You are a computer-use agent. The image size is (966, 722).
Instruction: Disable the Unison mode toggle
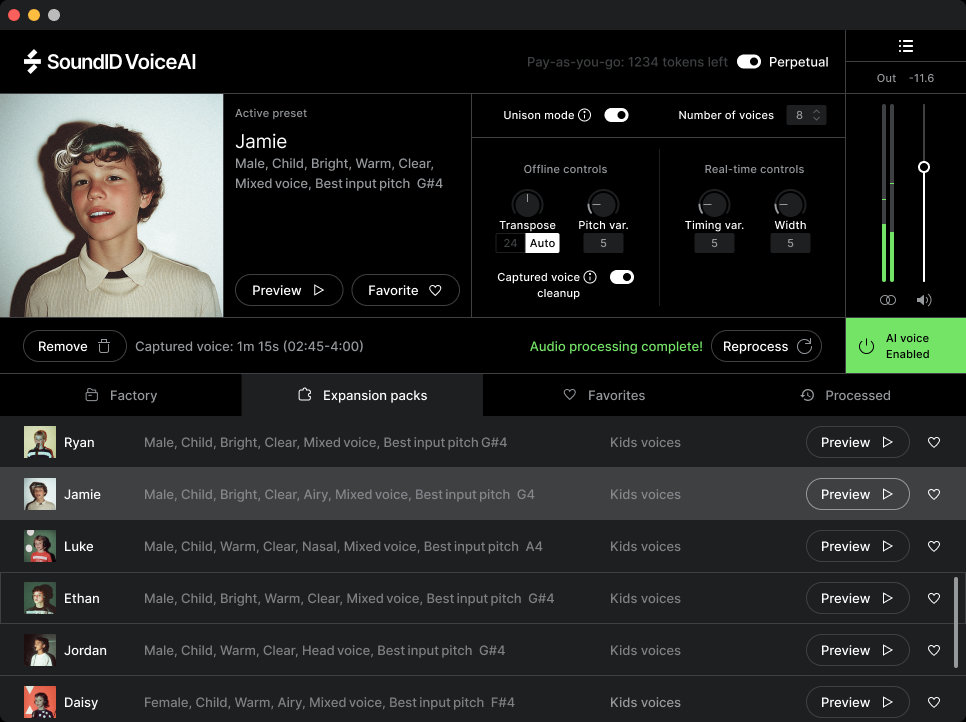click(x=616, y=115)
